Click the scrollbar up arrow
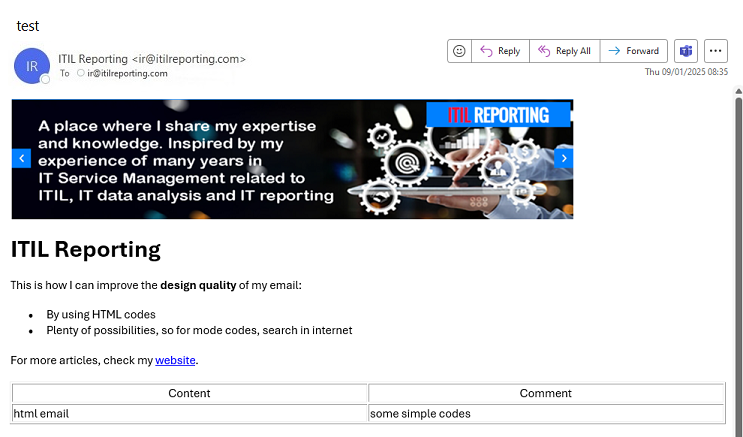743x437 pixels. (738, 91)
